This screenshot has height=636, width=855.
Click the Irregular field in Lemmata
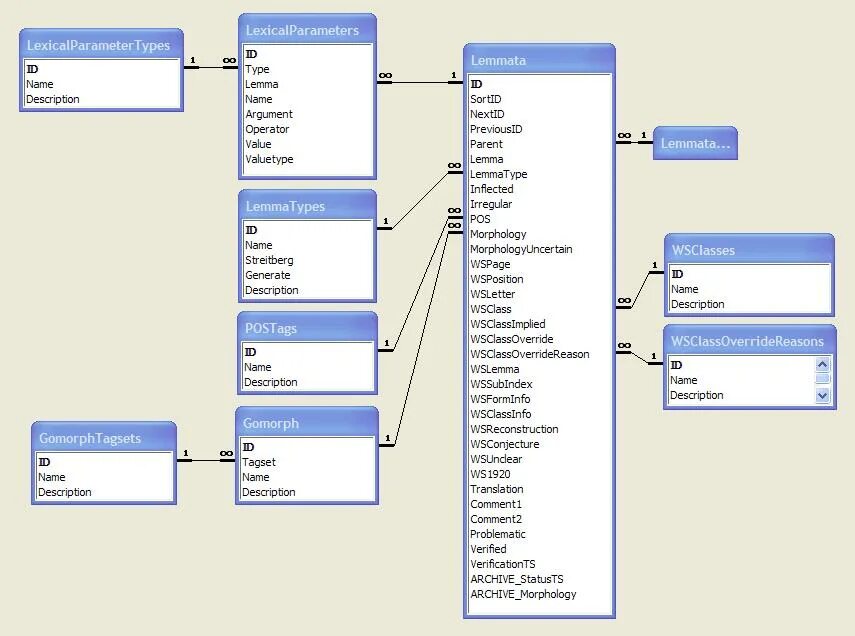540,204
